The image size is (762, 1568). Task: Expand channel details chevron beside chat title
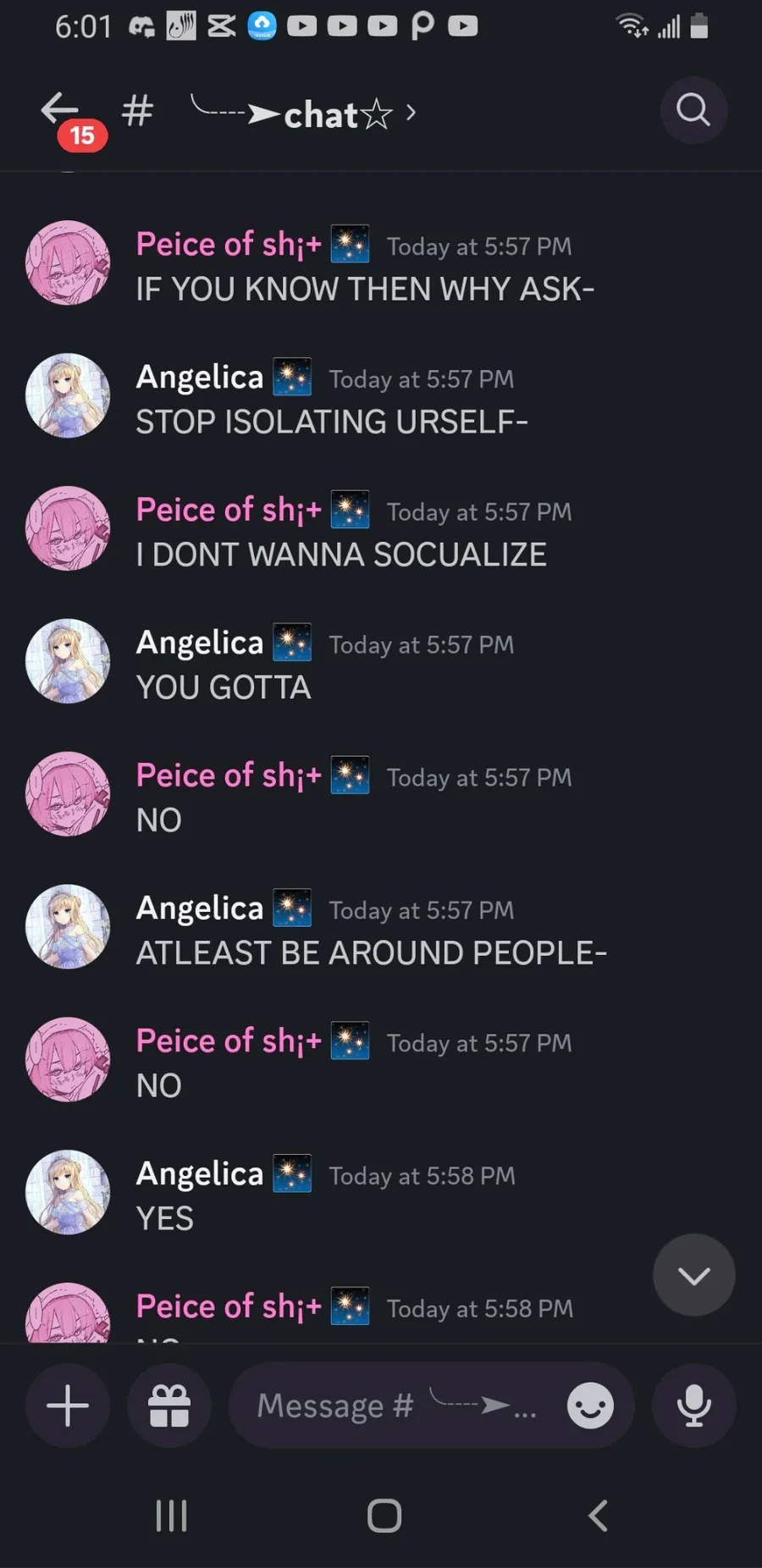click(x=411, y=112)
